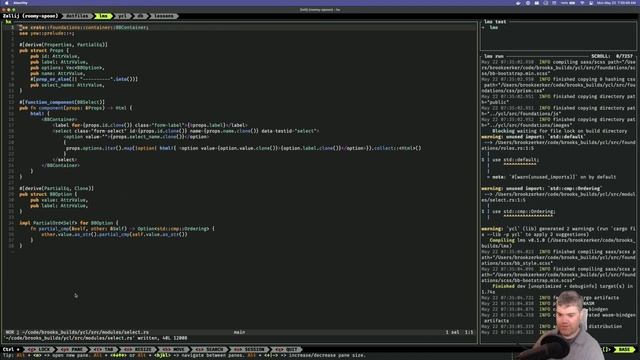Click 'unused import: std::cmp::Ordering' warning
Image resolution: width=640 pixels, height=360 pixels.
tap(542, 189)
